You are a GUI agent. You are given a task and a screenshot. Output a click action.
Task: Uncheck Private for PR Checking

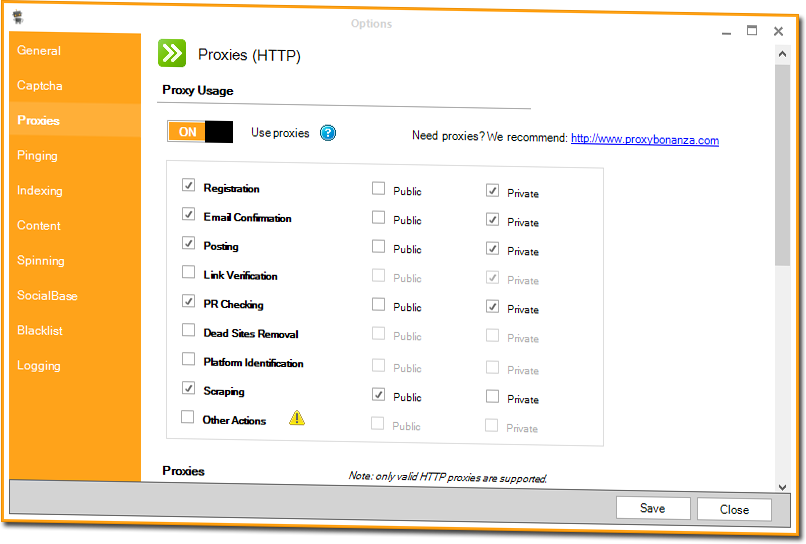tap(492, 307)
